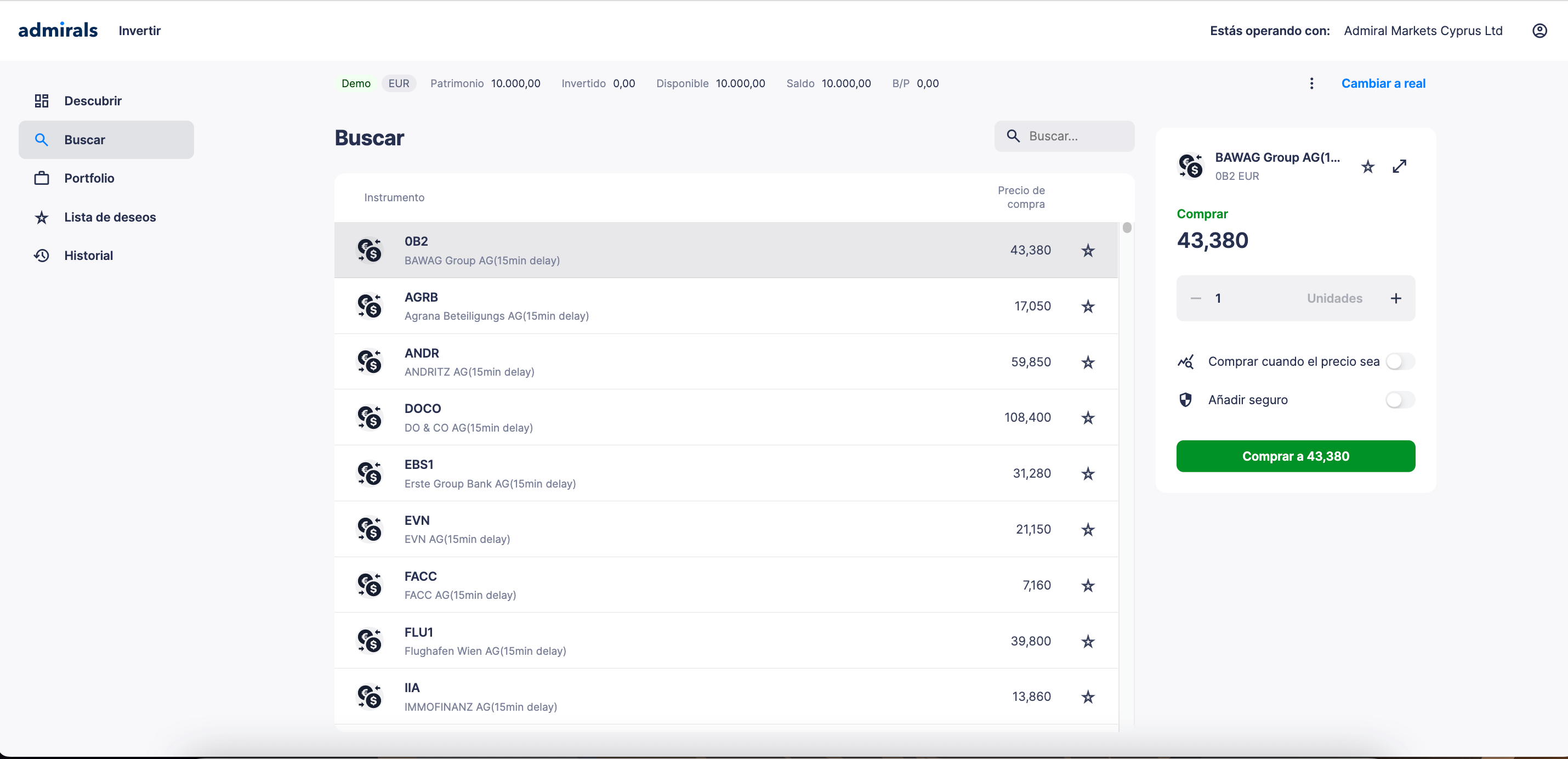1568x759 pixels.
Task: Open Descubrir in the sidebar
Action: [x=106, y=101]
